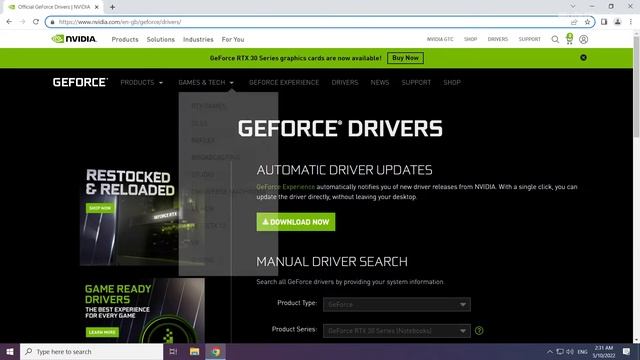Viewport: 640px width, 360px height.
Task: Go to GEFORCE EXPERIENCE in GeForce nav
Action: click(284, 82)
